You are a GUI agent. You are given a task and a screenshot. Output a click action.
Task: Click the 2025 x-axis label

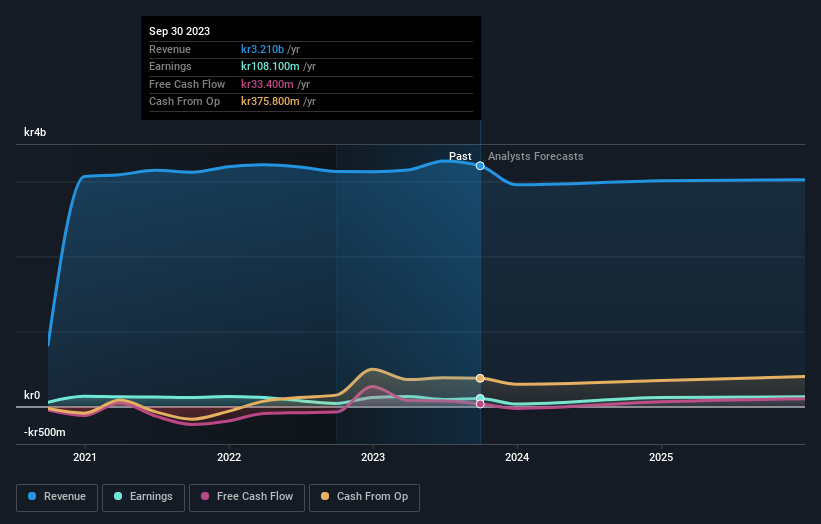click(x=661, y=458)
